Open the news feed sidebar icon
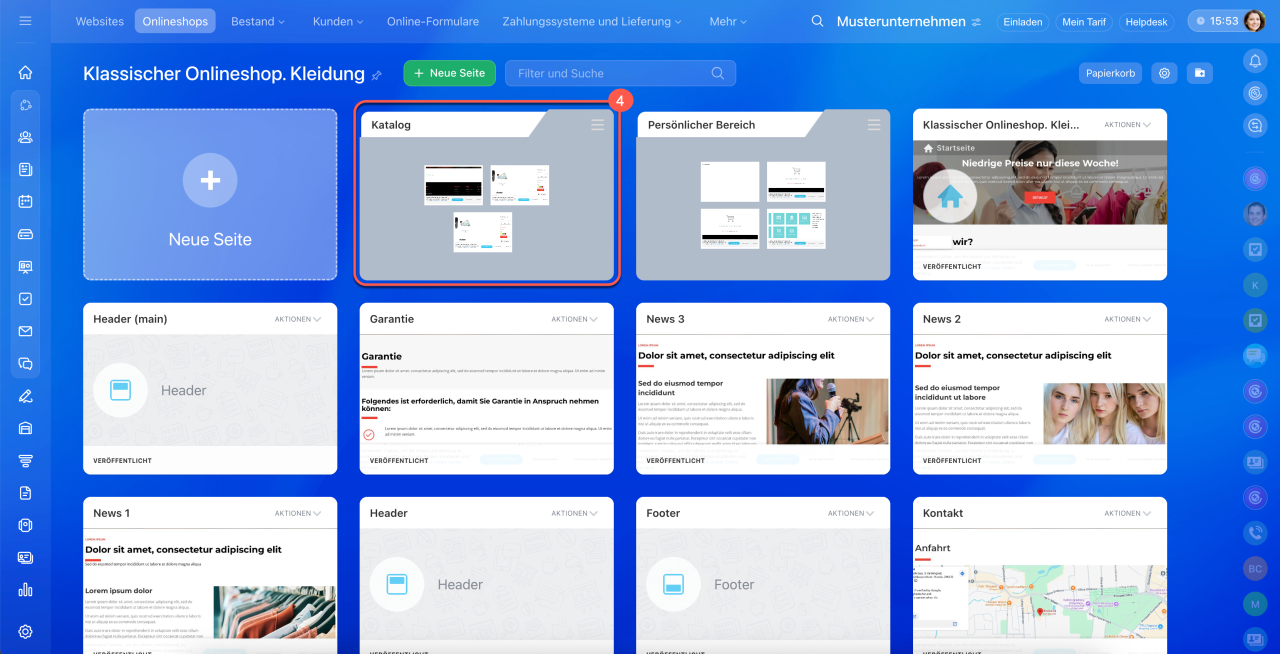The width and height of the screenshot is (1280, 654). 25,169
